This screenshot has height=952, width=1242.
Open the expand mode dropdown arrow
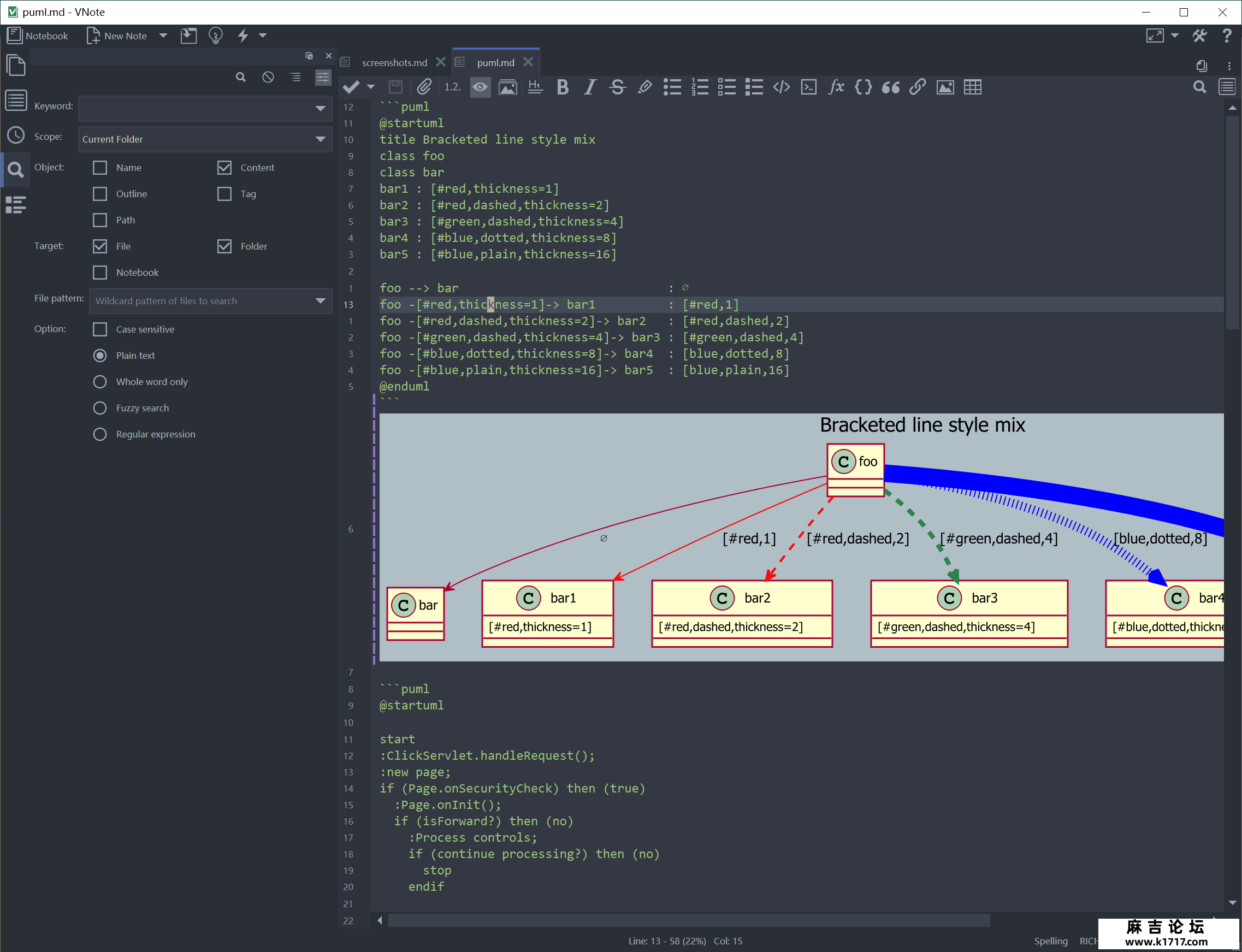pos(1175,36)
